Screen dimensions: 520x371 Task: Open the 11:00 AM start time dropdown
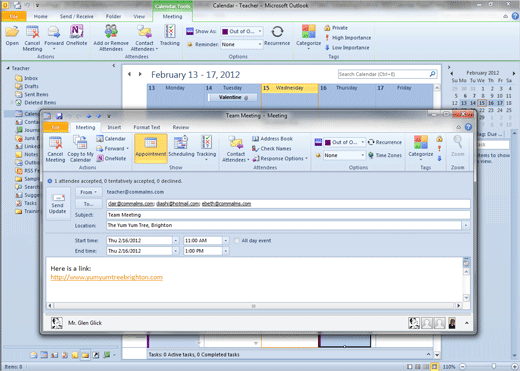[x=226, y=241]
